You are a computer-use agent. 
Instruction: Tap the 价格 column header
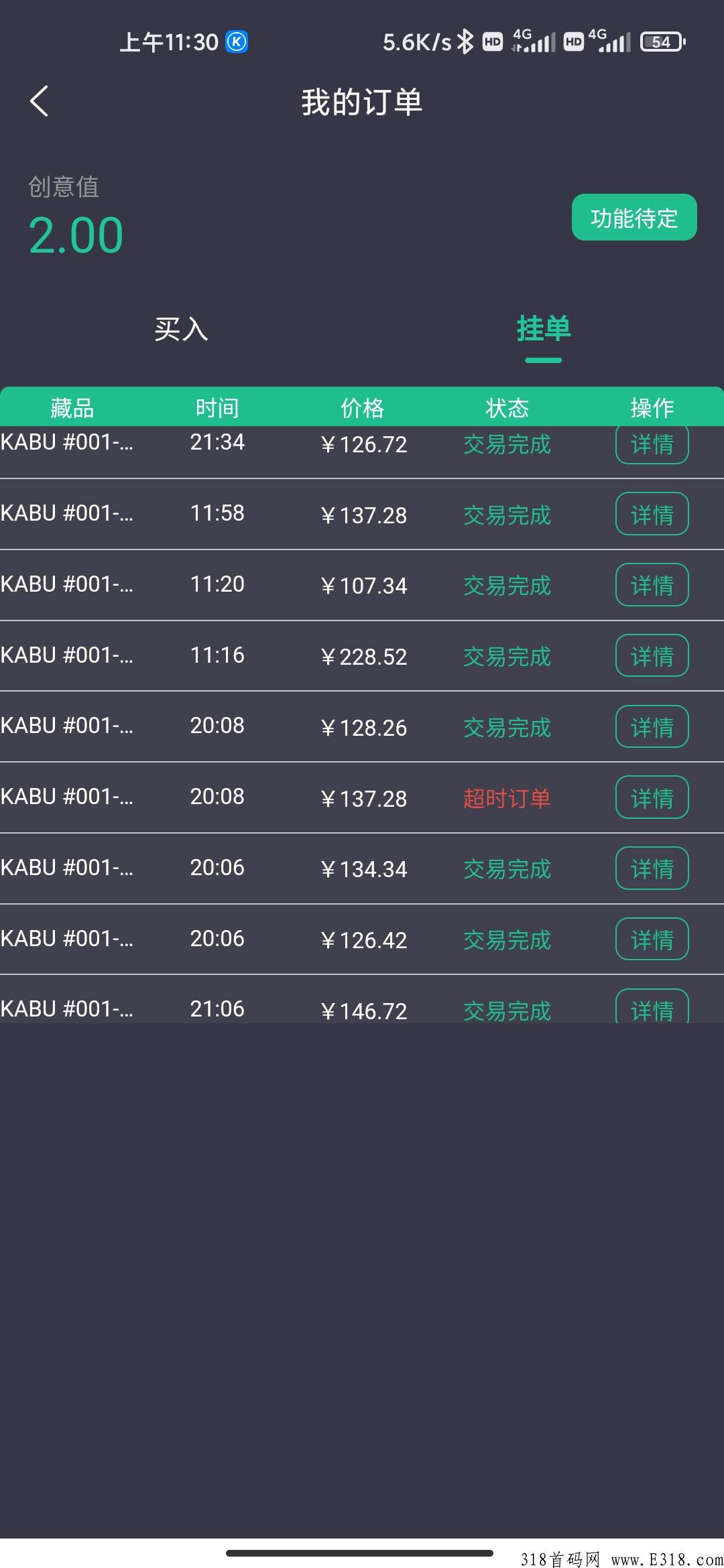362,407
